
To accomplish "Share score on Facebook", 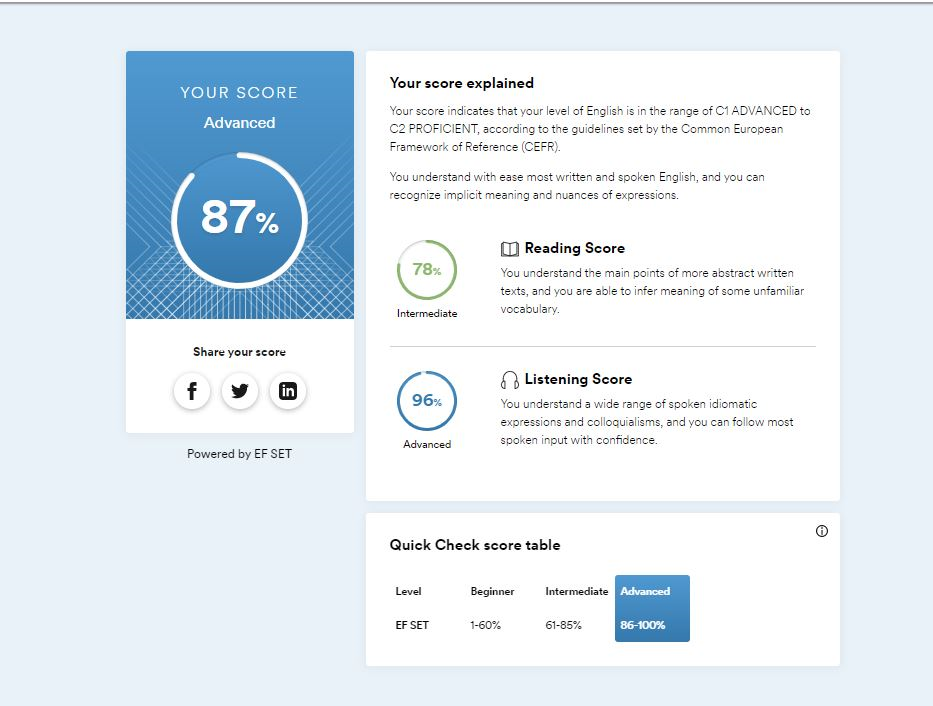I will (192, 391).
